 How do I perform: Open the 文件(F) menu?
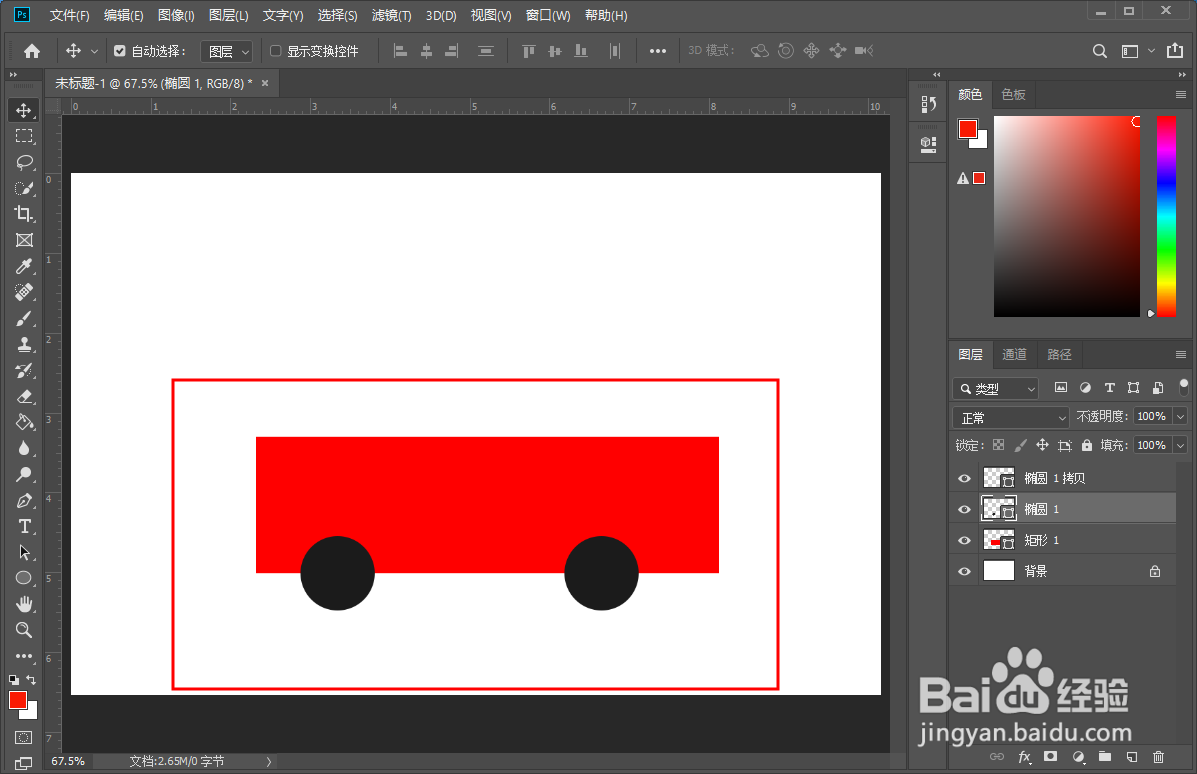(x=69, y=15)
